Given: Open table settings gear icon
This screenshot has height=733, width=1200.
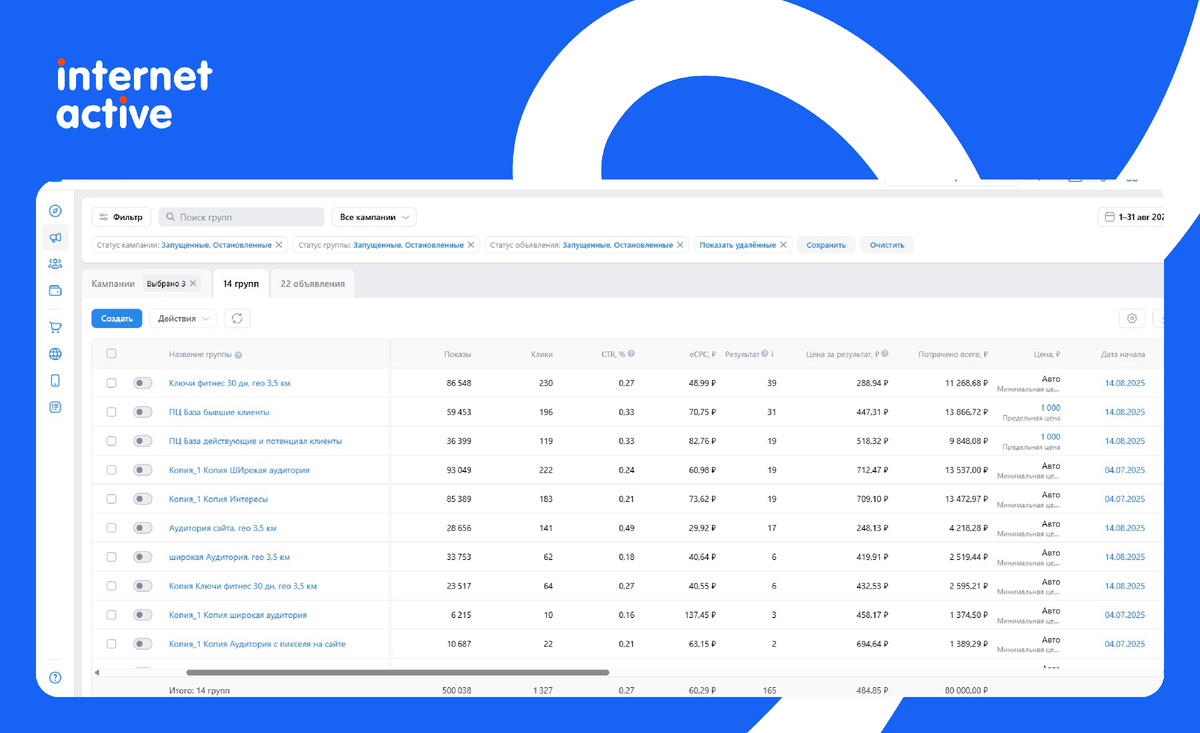Looking at the screenshot, I should coord(1132,318).
